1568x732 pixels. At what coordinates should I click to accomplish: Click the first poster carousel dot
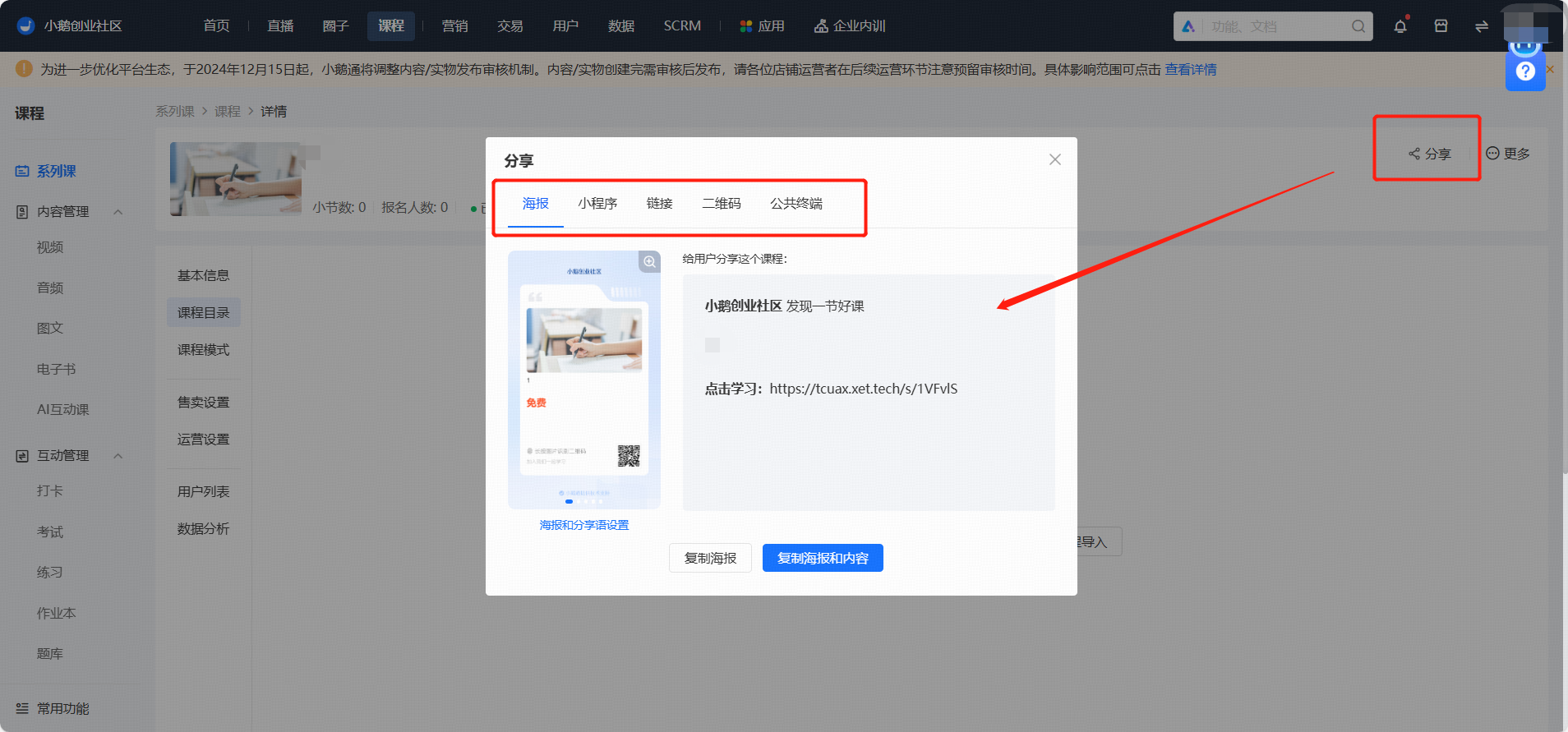pos(569,501)
